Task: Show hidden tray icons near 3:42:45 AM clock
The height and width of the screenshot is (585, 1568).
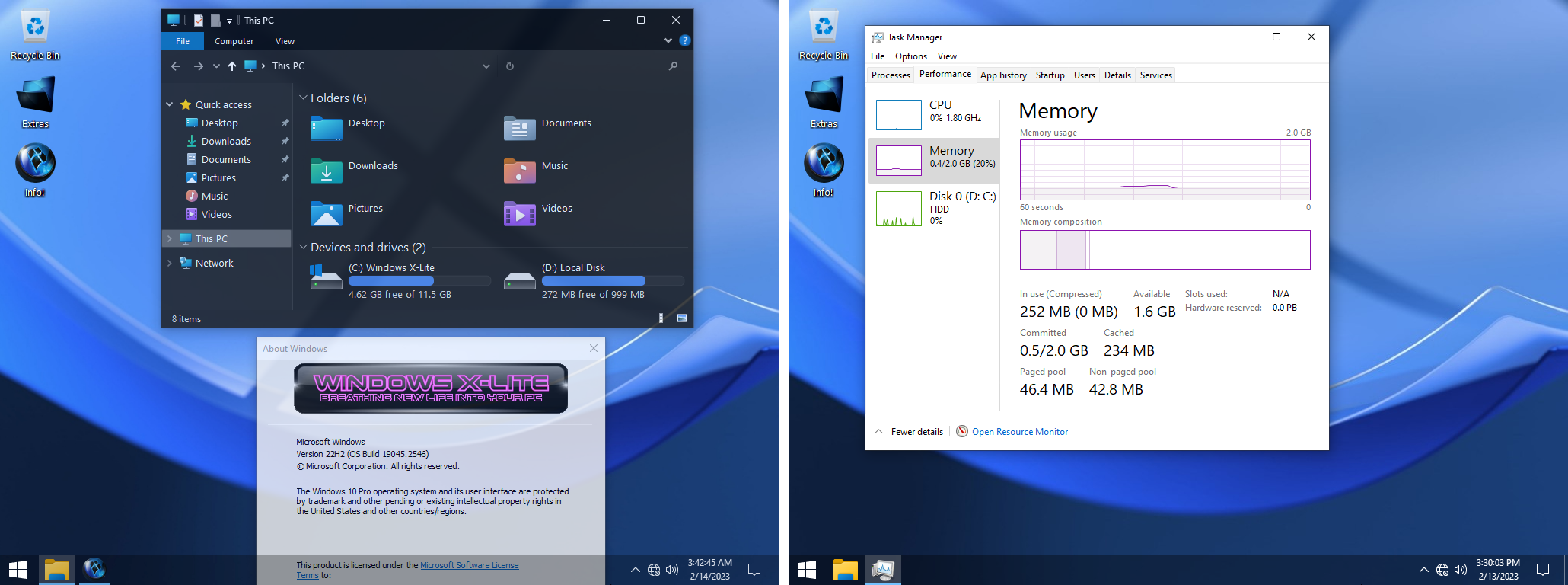Action: 636,570
